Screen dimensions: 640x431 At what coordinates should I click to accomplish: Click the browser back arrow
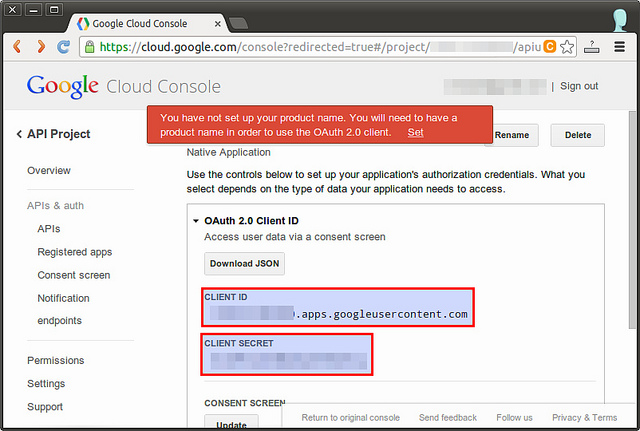point(17,47)
